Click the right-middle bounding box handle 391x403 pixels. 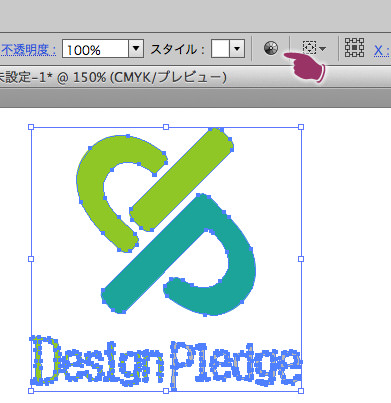(x=301, y=259)
